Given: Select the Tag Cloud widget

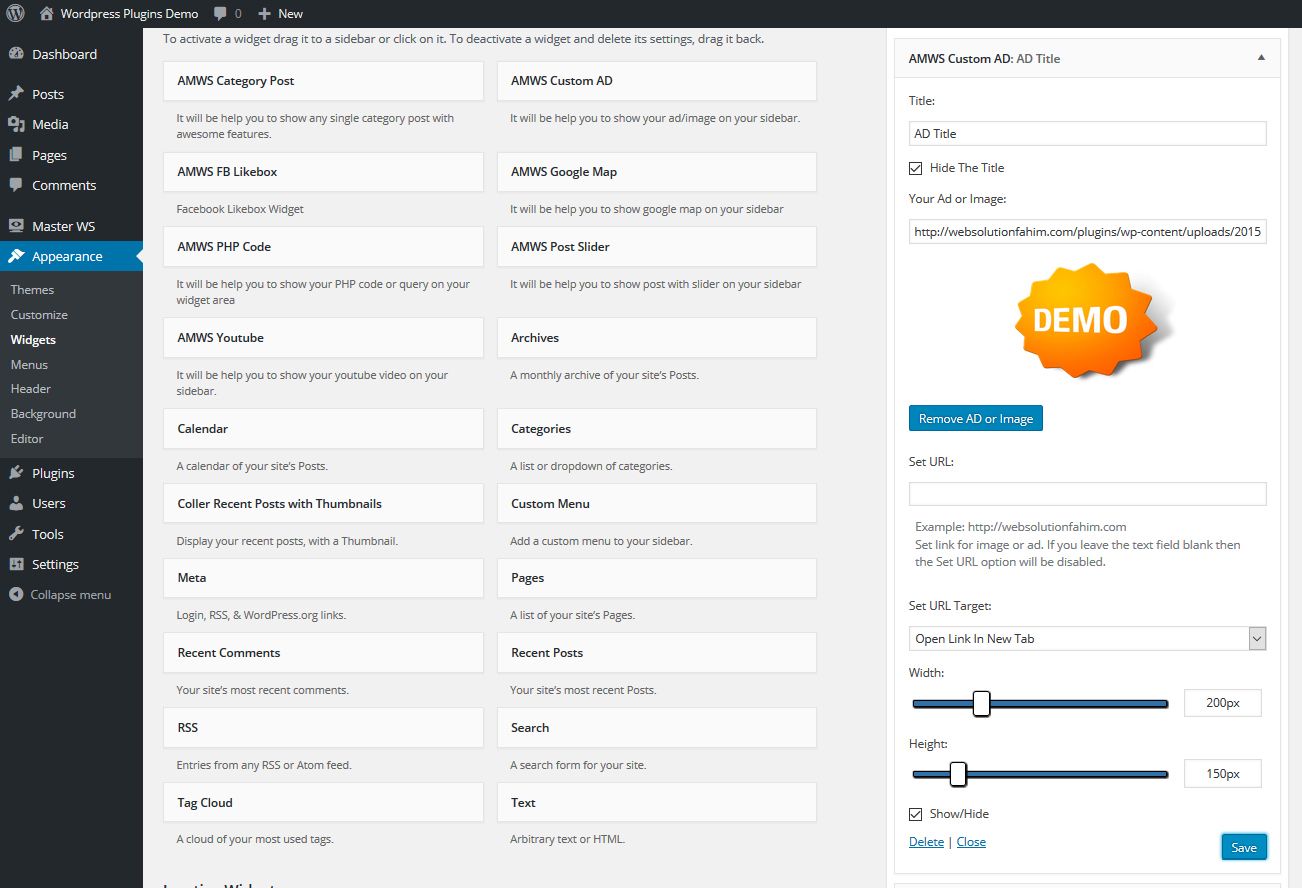Looking at the screenshot, I should (323, 803).
